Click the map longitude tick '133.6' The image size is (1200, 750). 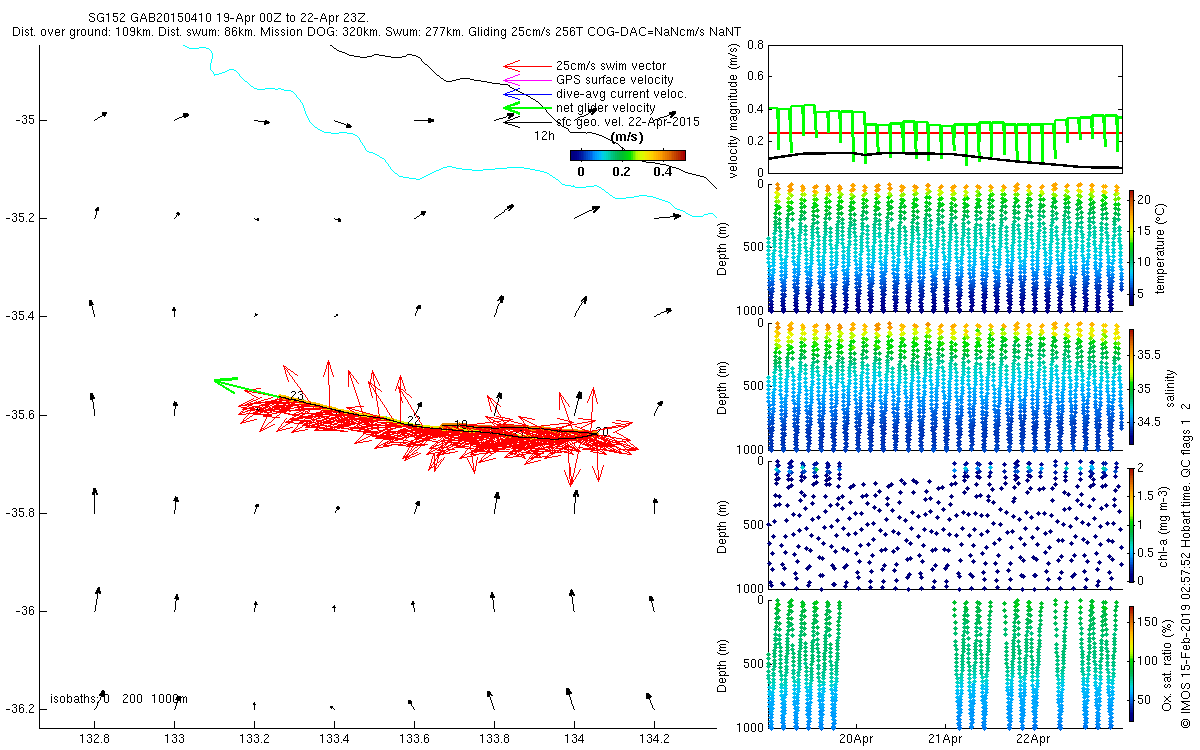click(x=414, y=739)
